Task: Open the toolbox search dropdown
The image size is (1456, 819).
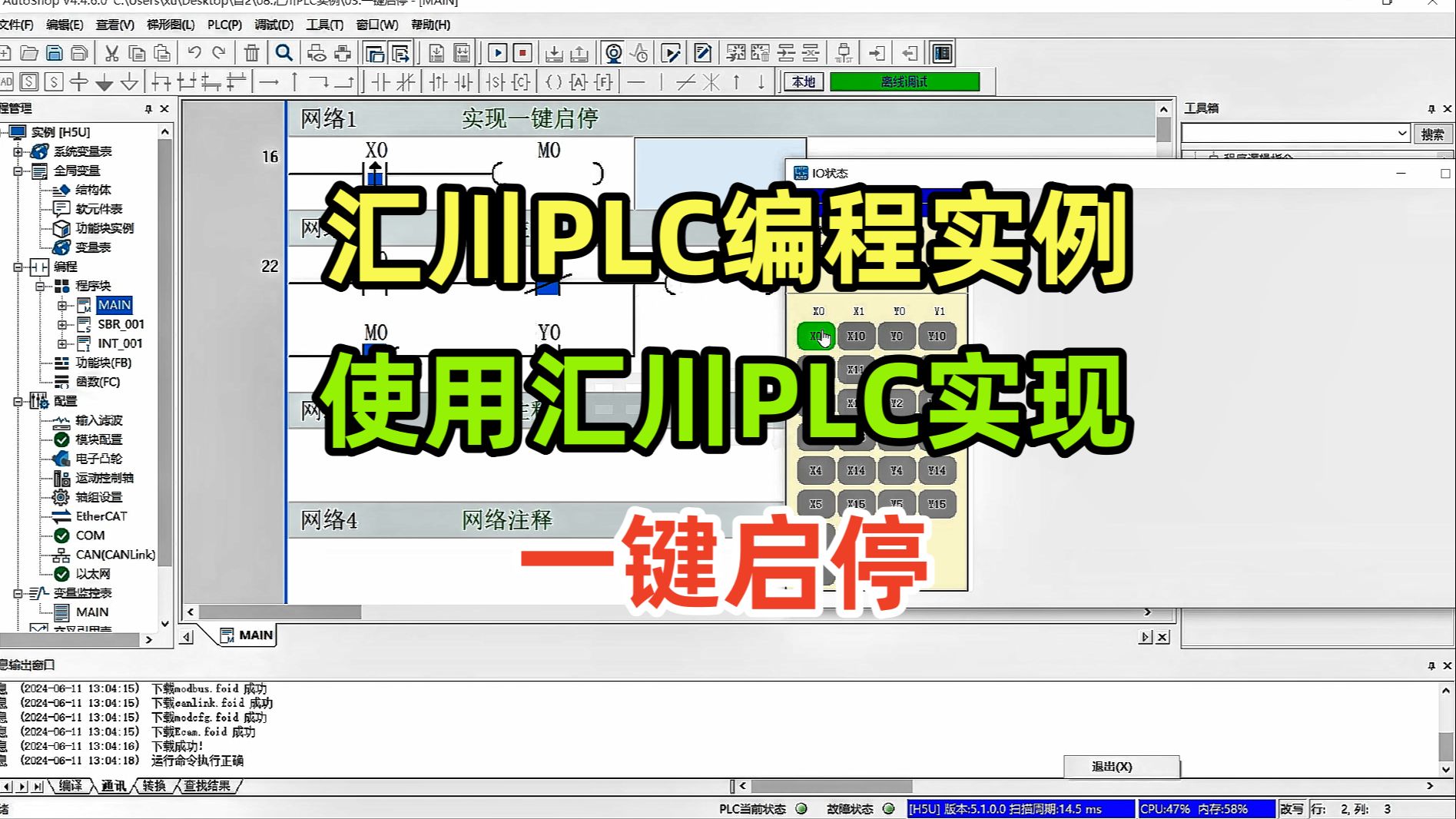Action: point(1401,133)
